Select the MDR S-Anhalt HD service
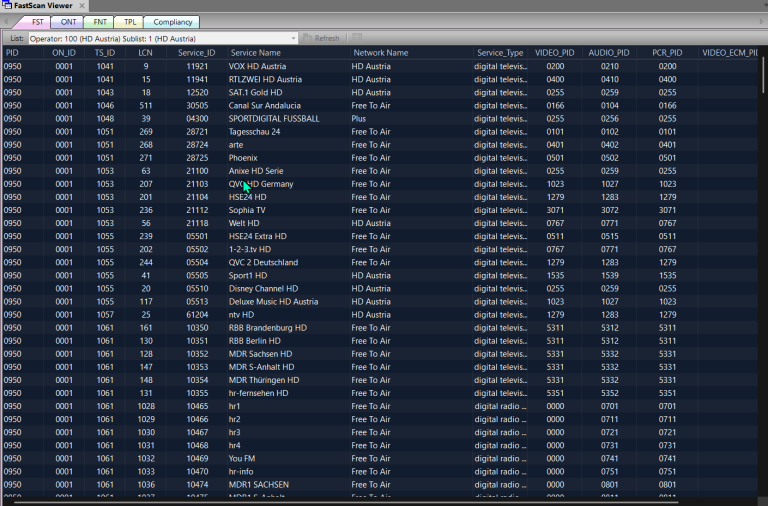 pyautogui.click(x=261, y=367)
